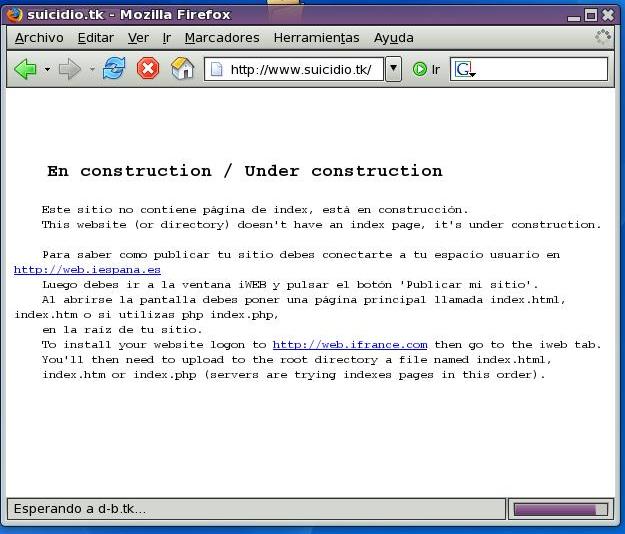Stop loading with the red X icon
This screenshot has width=625, height=534.
point(148,69)
